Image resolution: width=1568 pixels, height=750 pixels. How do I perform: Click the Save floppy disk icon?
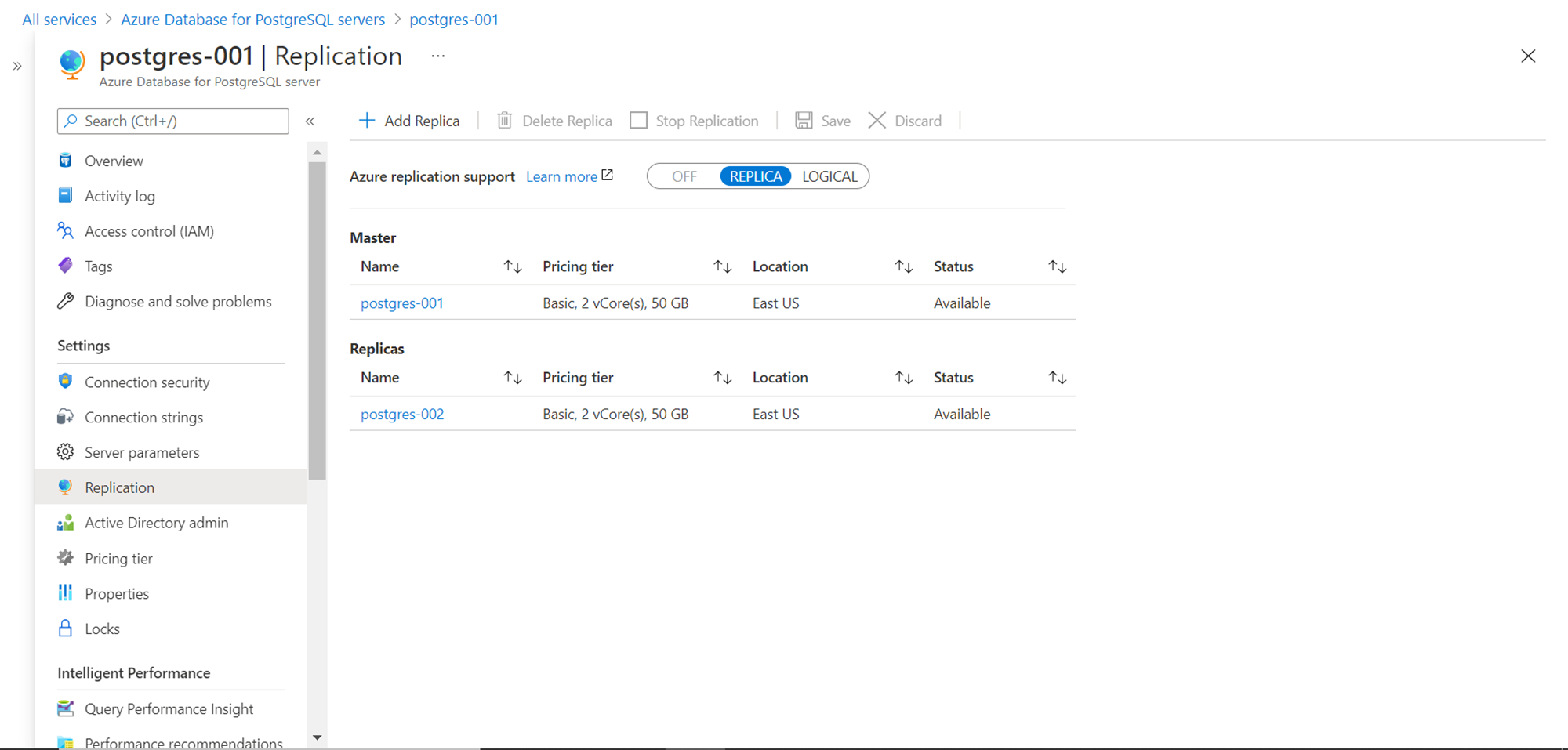[804, 120]
